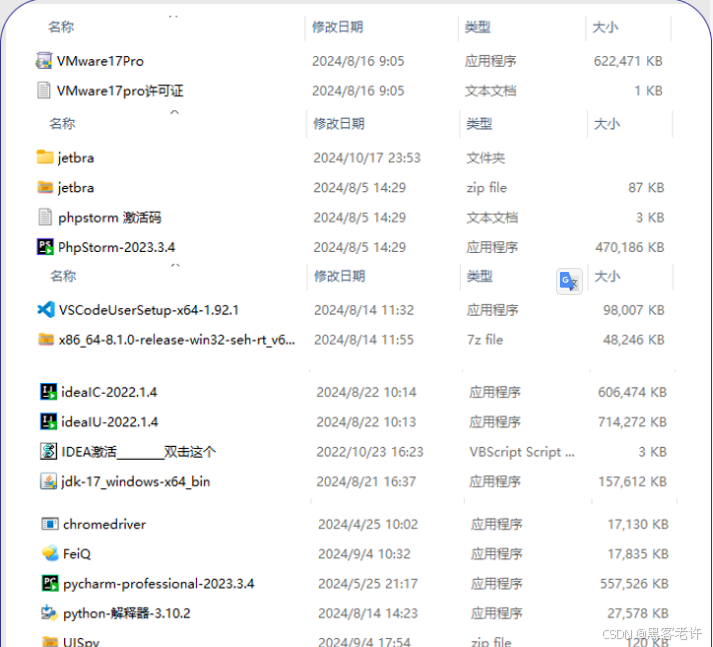Screen dimensions: 713x647
Task: Select the ideaIC-2022.1.4 file name
Action: (x=109, y=392)
